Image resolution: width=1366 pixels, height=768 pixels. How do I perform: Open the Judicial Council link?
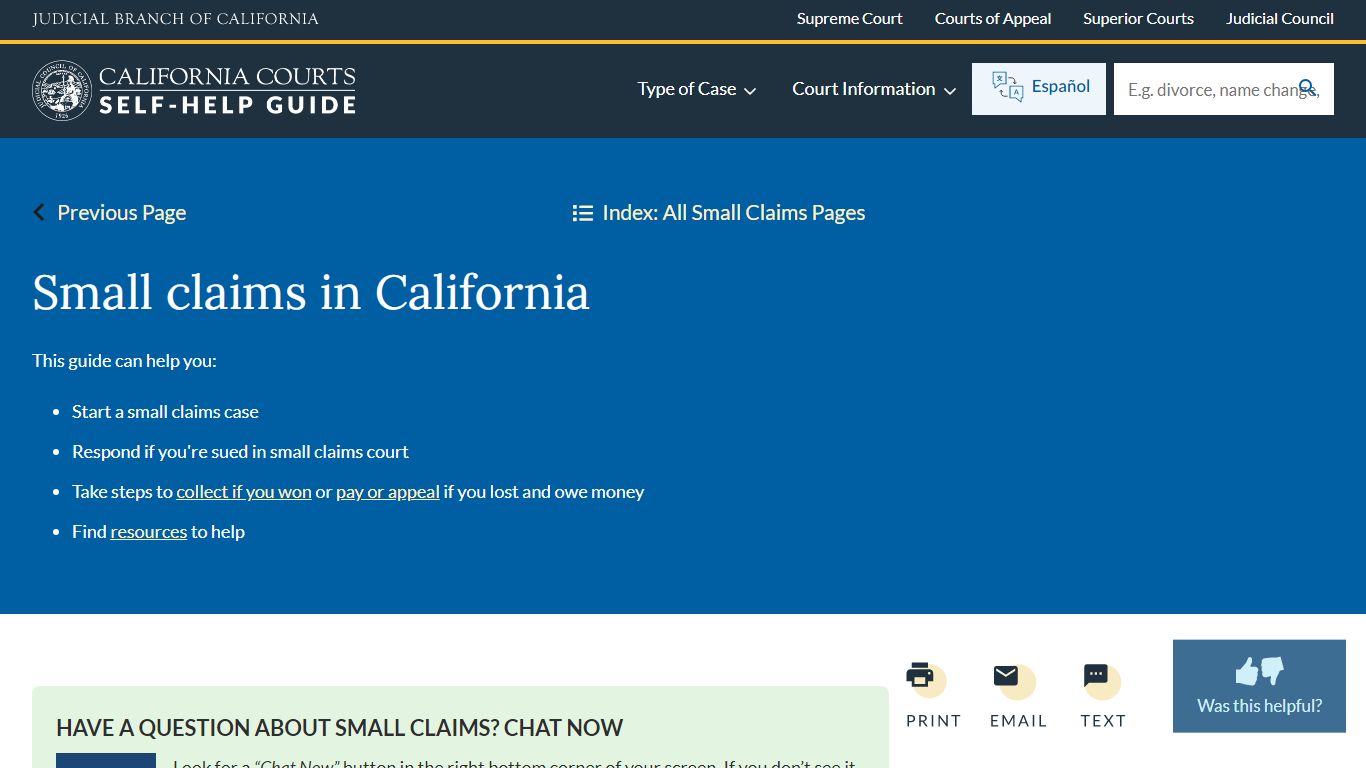[1280, 18]
